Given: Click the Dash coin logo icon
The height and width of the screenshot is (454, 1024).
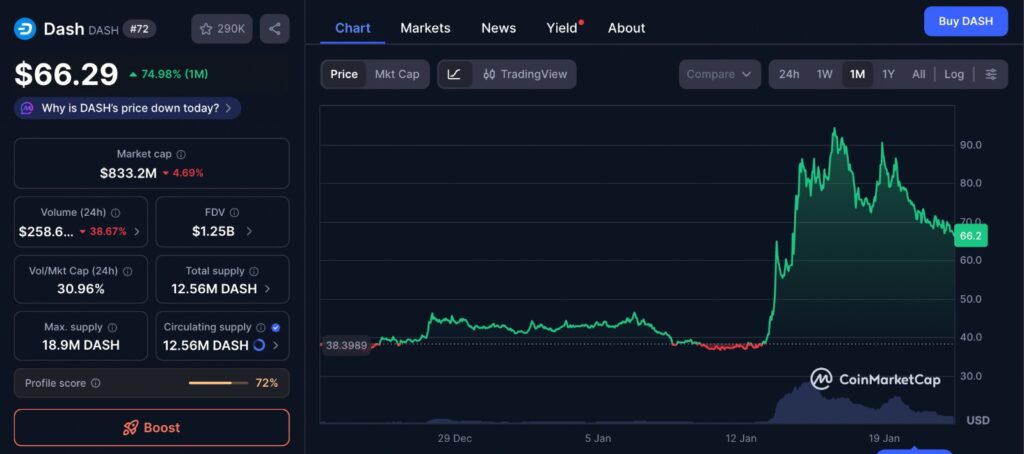Looking at the screenshot, I should click(25, 29).
